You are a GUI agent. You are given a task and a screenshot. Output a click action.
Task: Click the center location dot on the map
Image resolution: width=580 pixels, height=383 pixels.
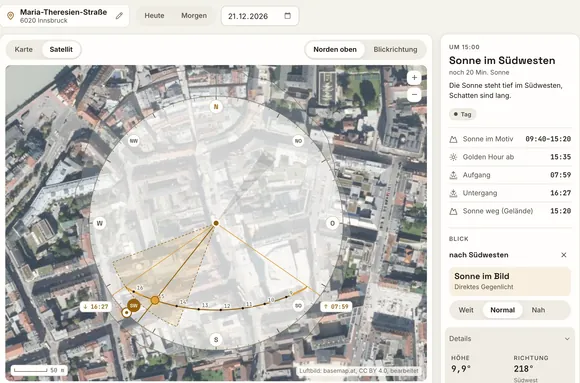216,223
